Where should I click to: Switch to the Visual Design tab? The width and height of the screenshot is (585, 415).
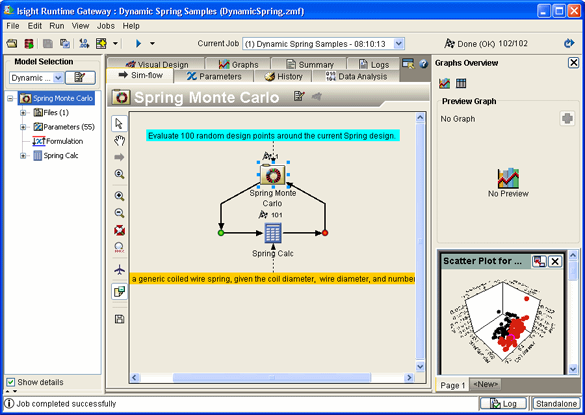click(x=157, y=65)
